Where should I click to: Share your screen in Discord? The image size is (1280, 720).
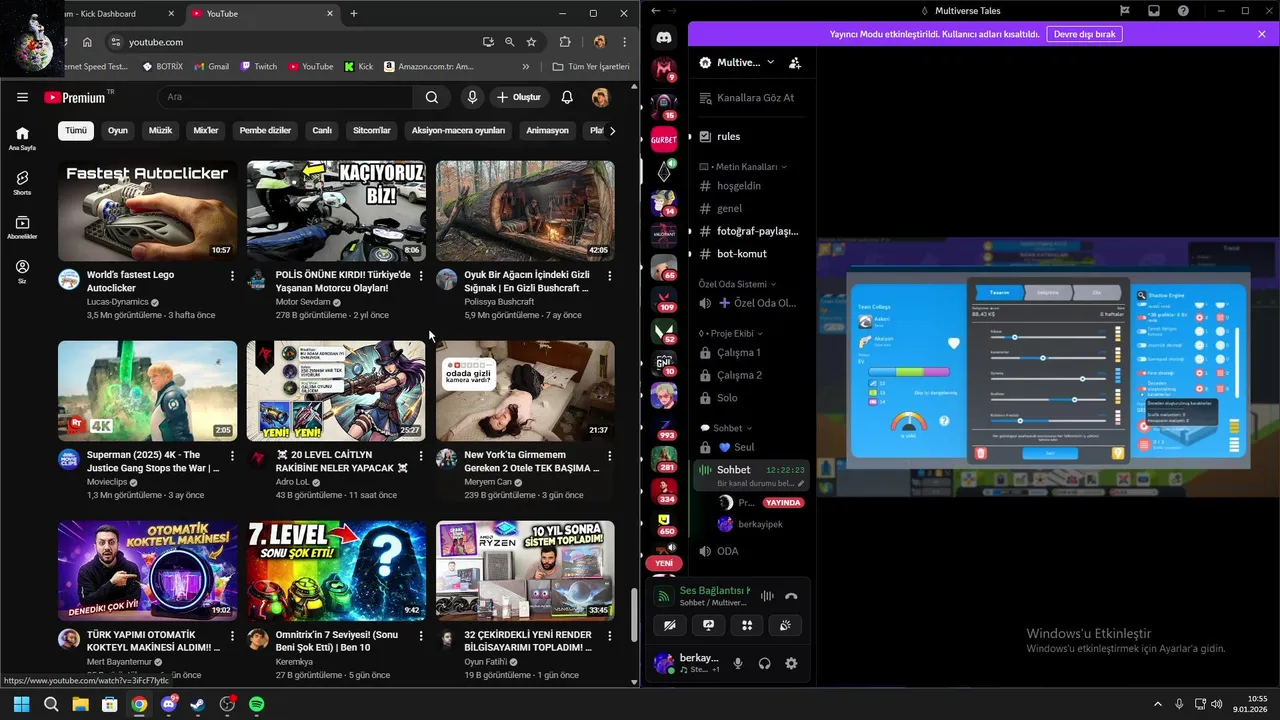point(708,626)
